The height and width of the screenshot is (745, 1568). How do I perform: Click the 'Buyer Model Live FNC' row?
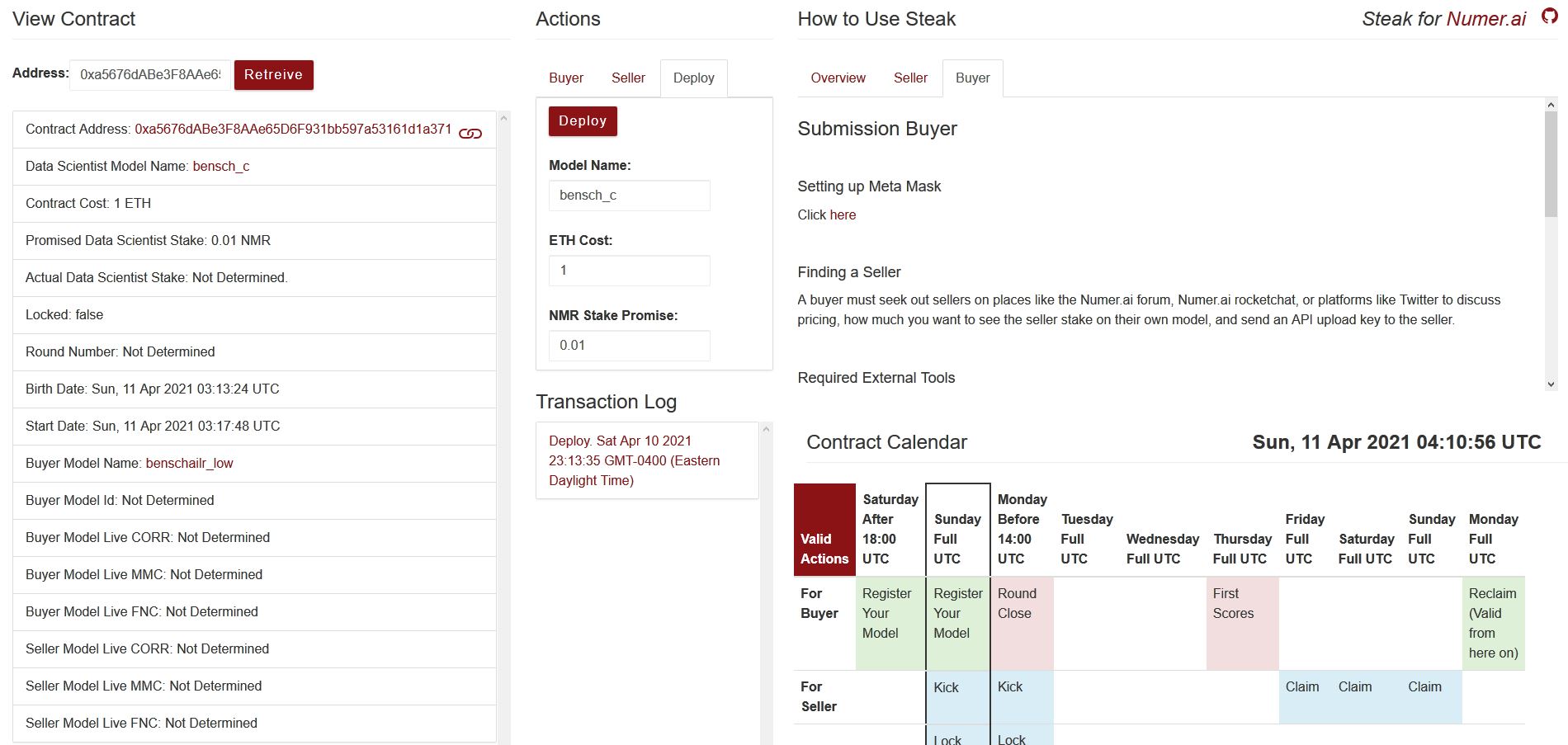tap(254, 612)
